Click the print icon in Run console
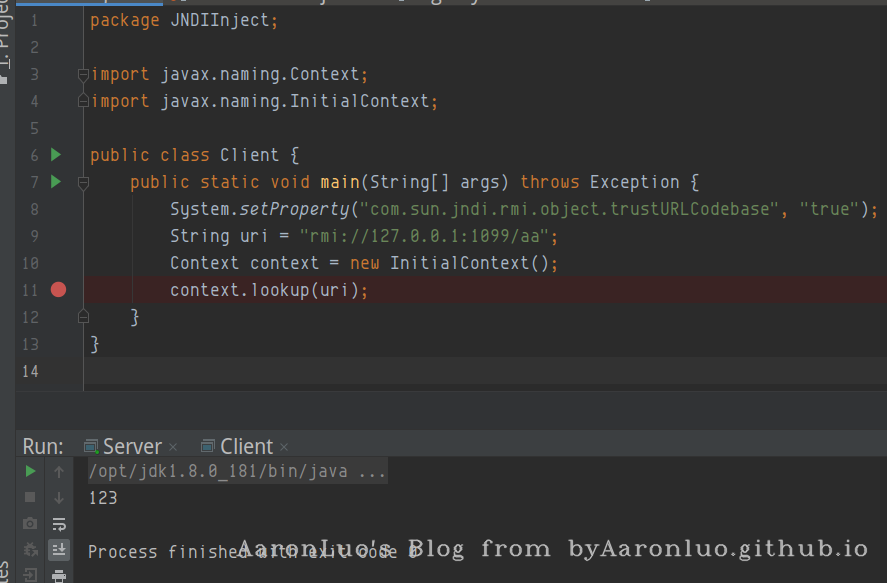 59,575
